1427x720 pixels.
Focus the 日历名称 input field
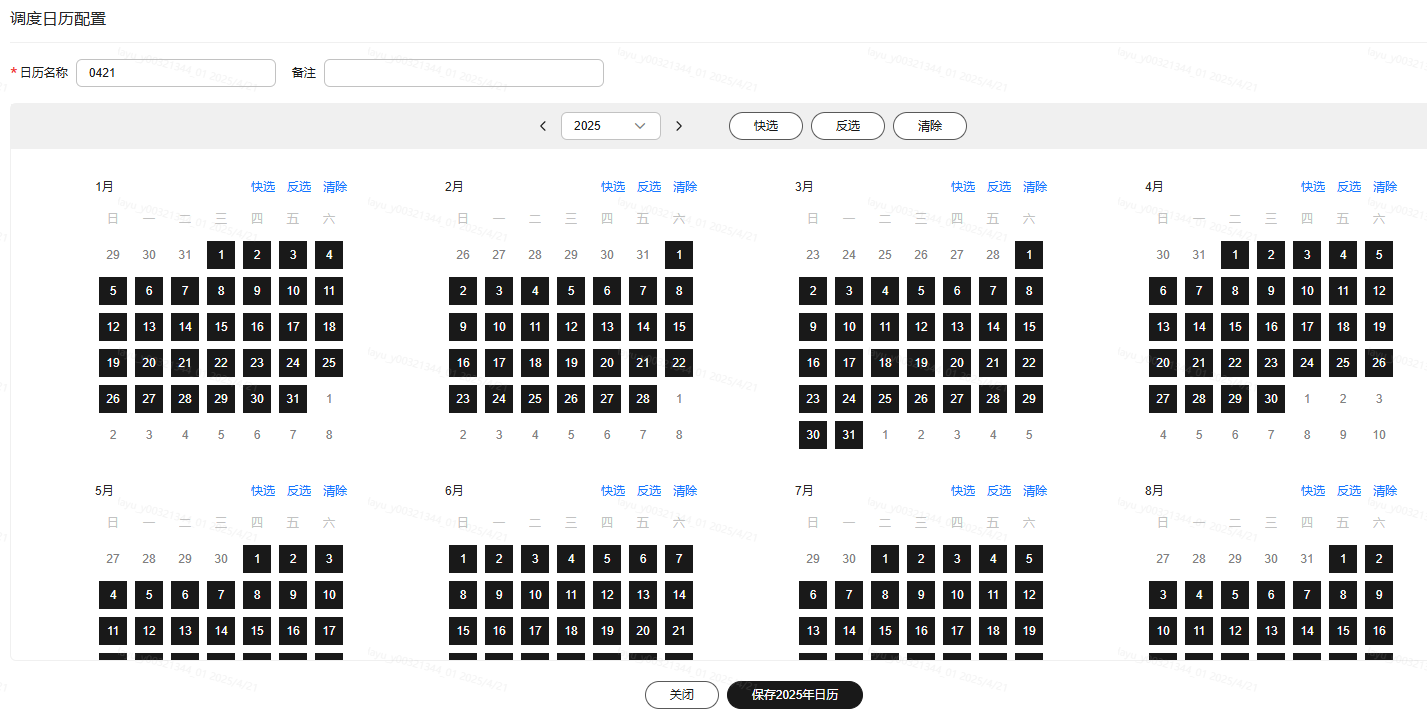coord(176,73)
